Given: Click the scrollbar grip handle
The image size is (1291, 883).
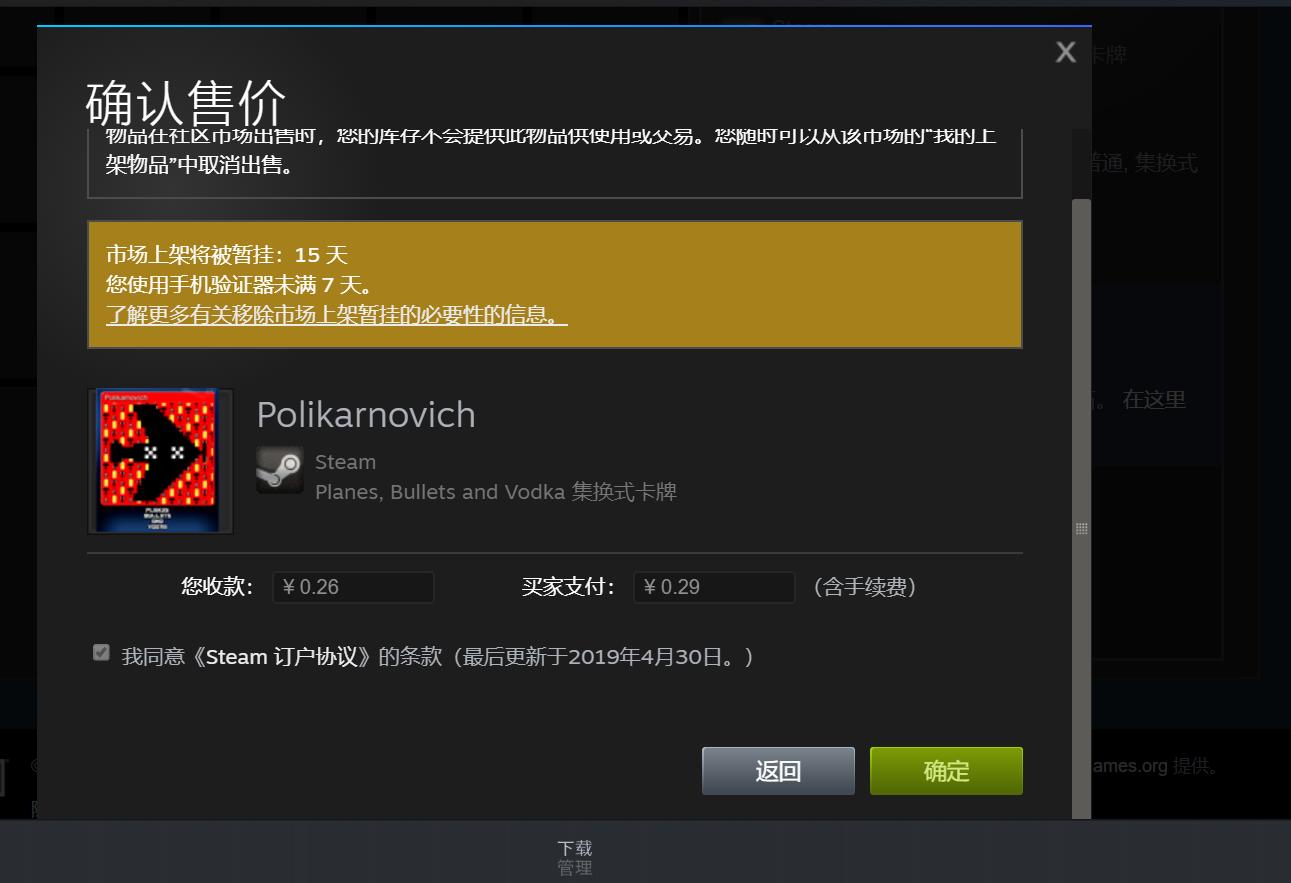Looking at the screenshot, I should point(1081,528).
